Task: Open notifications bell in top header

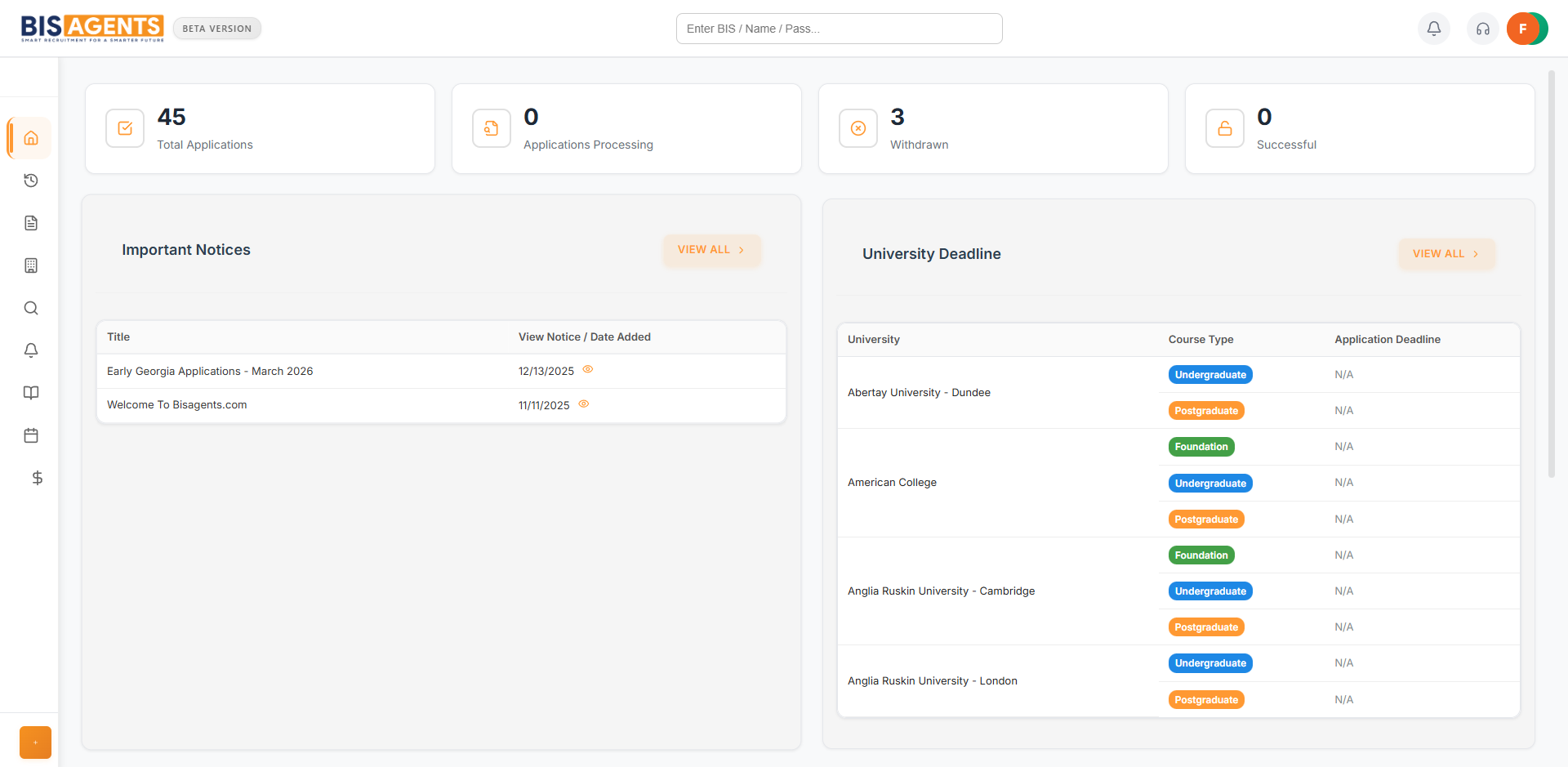Action: (x=1433, y=29)
